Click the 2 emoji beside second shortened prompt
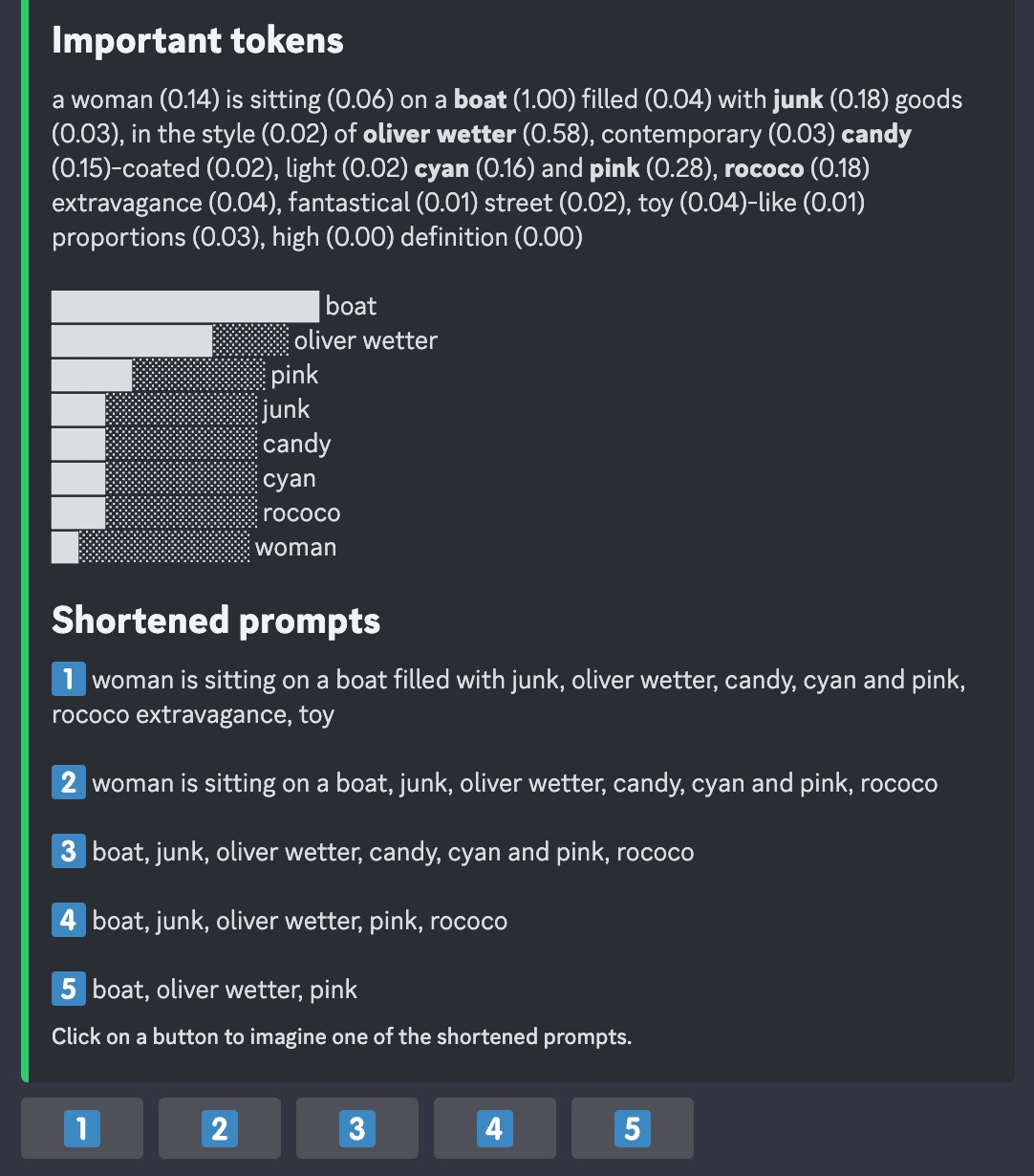1034x1176 pixels. tap(69, 783)
